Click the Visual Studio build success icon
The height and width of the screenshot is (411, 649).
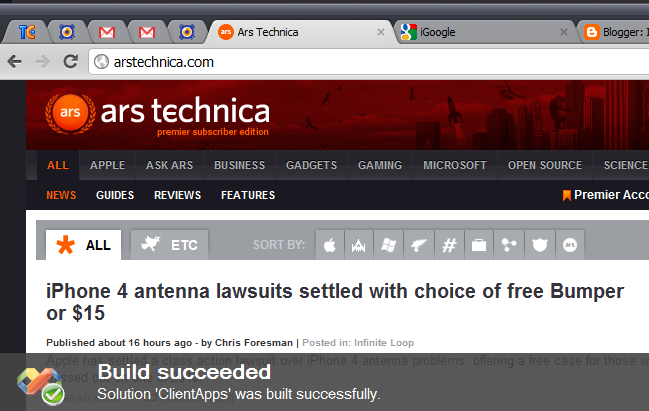41,386
